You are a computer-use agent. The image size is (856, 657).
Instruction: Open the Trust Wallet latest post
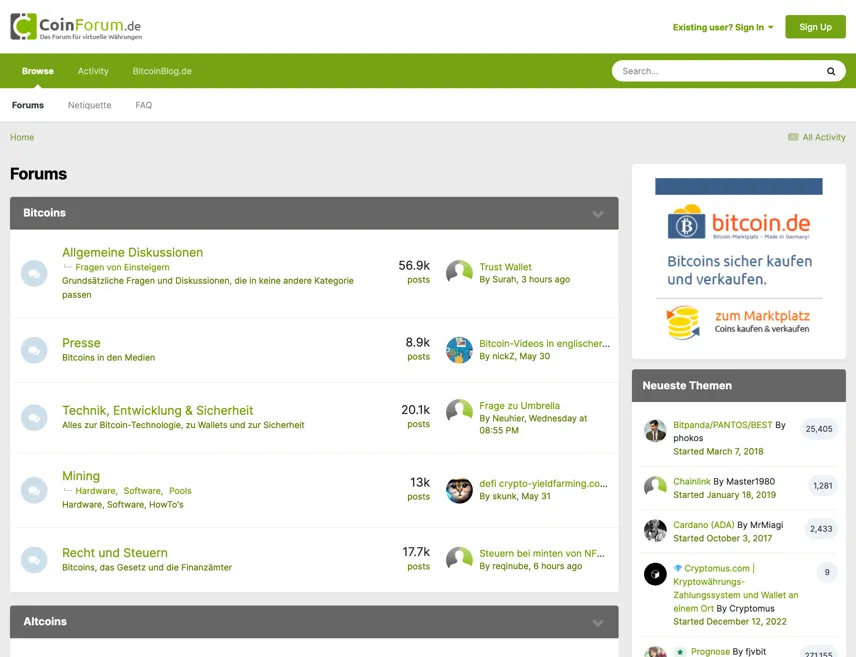505,267
